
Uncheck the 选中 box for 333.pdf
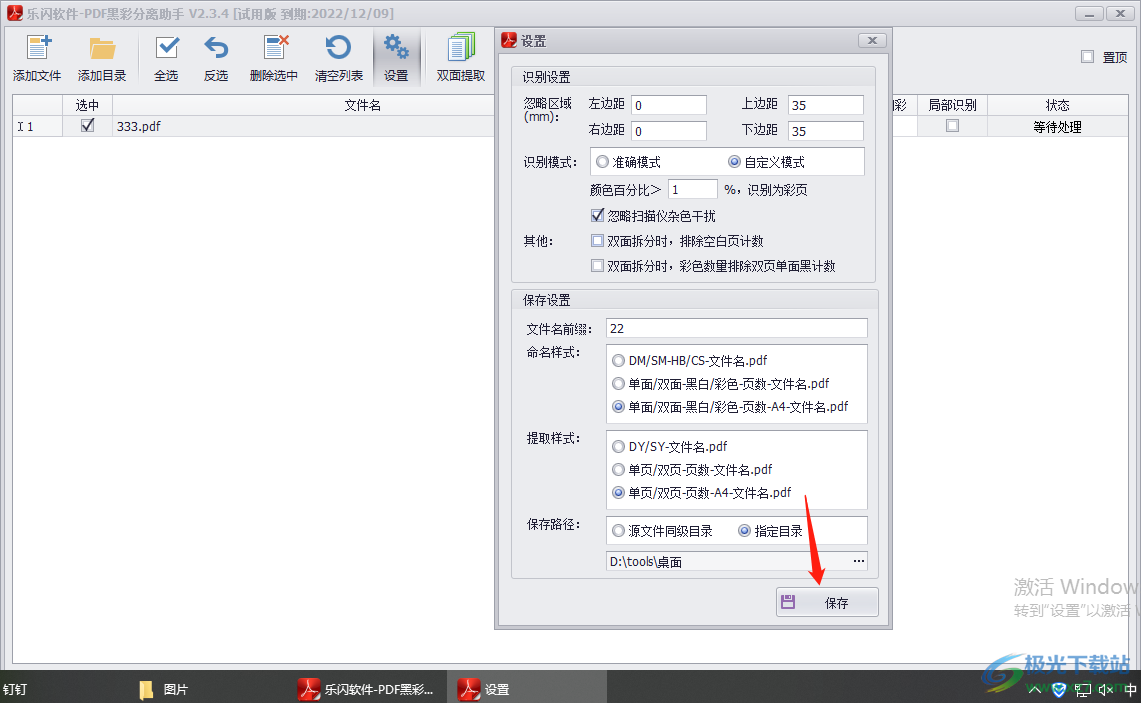click(87, 125)
